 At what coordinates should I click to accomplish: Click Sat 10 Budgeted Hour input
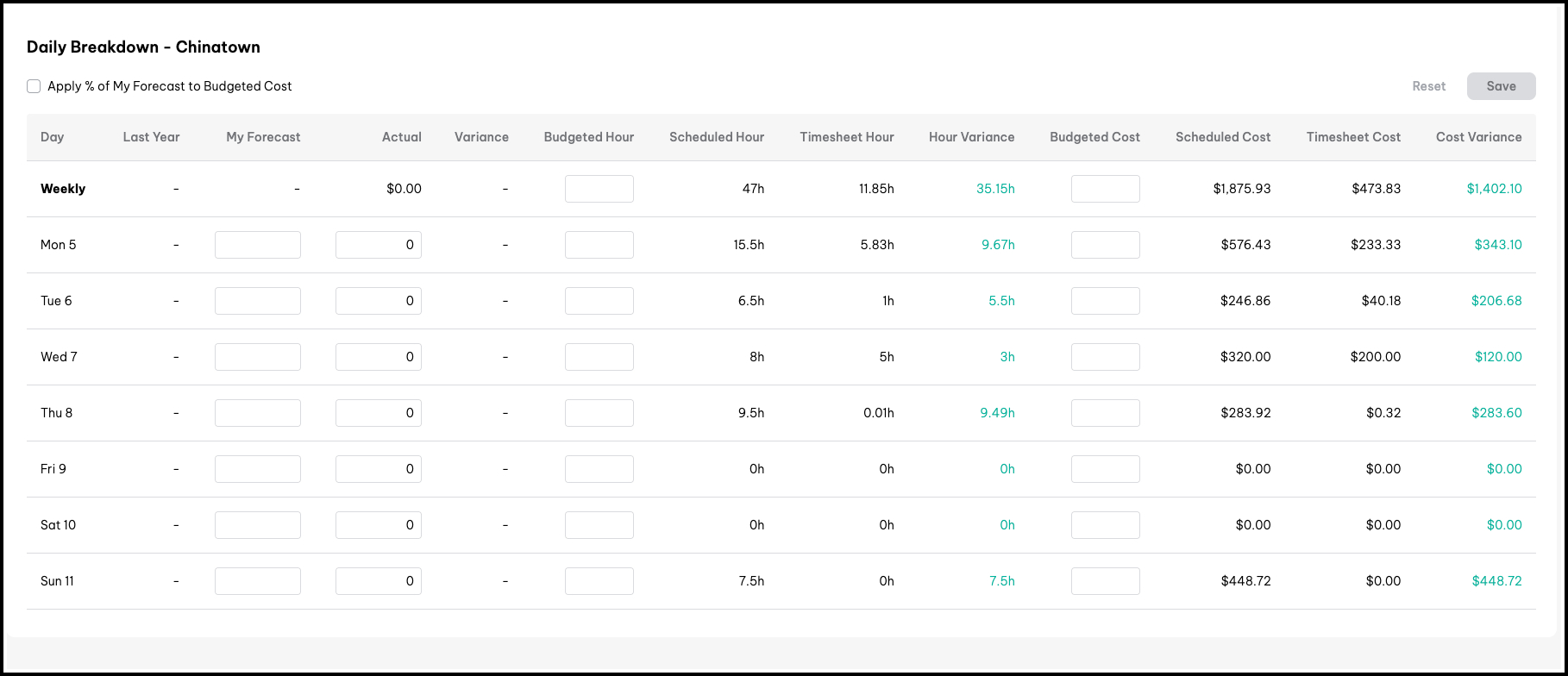599,525
